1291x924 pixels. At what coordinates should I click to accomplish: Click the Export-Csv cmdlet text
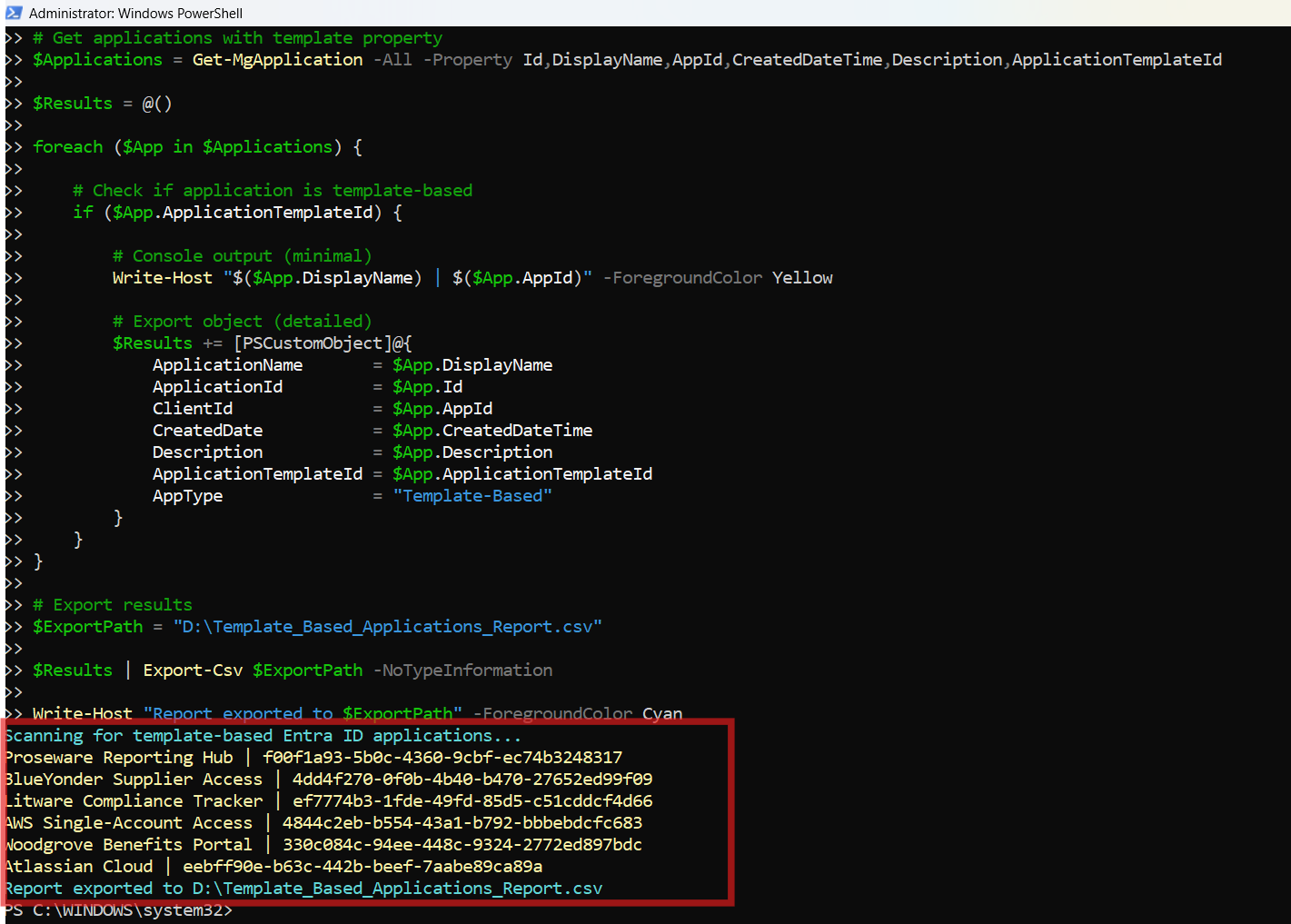tap(193, 671)
